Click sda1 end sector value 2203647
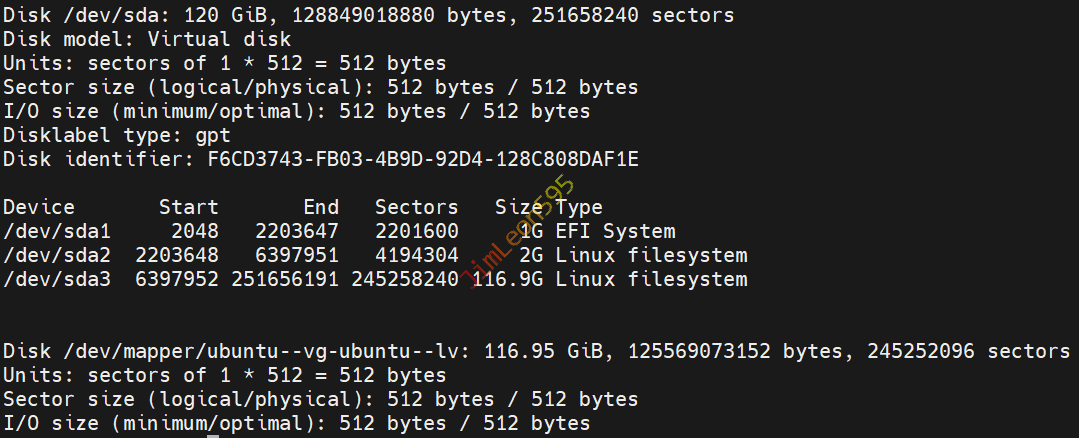1079x438 pixels. pos(297,232)
